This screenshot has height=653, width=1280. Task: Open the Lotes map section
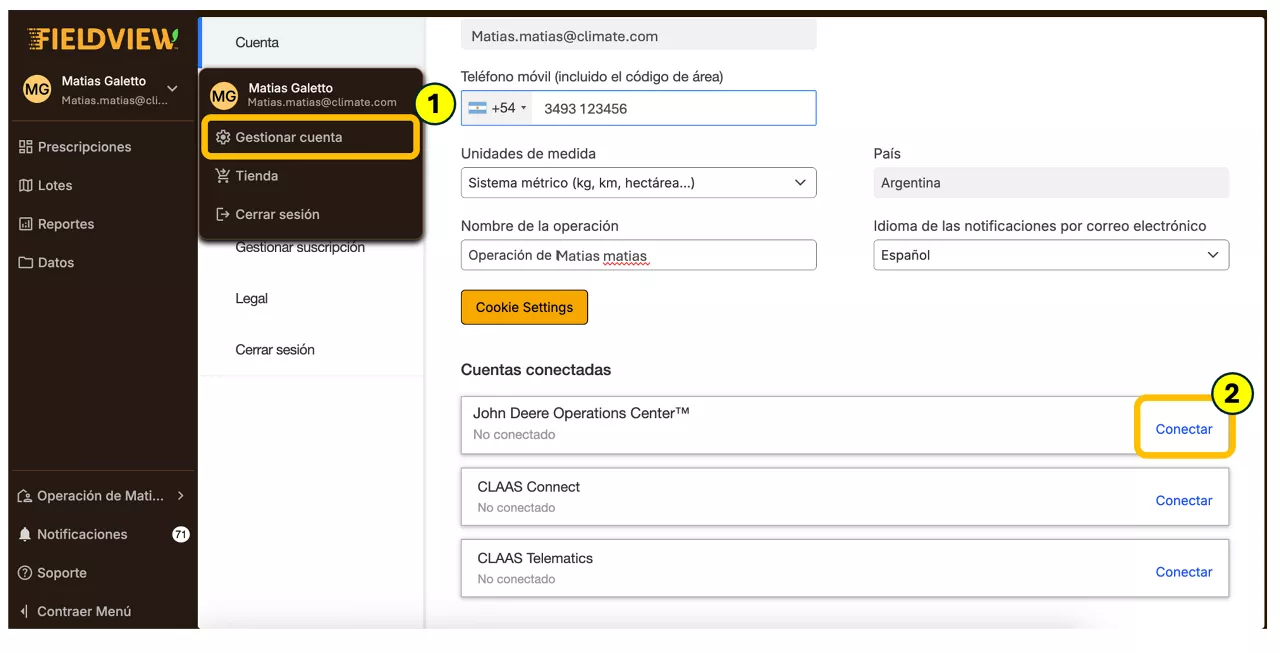[55, 185]
